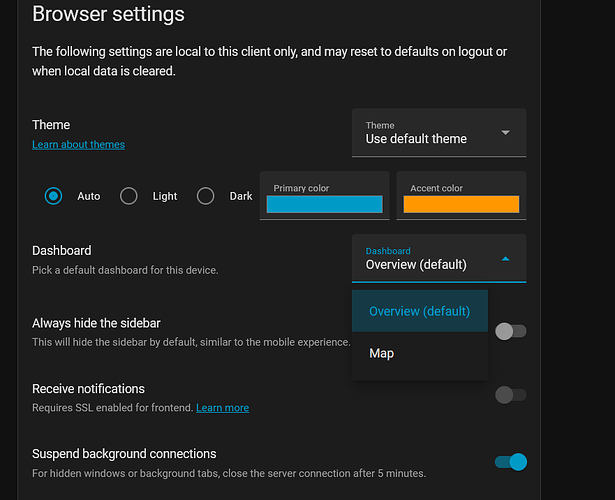The width and height of the screenshot is (615, 500).
Task: Open Learn more link for notifications
Action: point(222,408)
